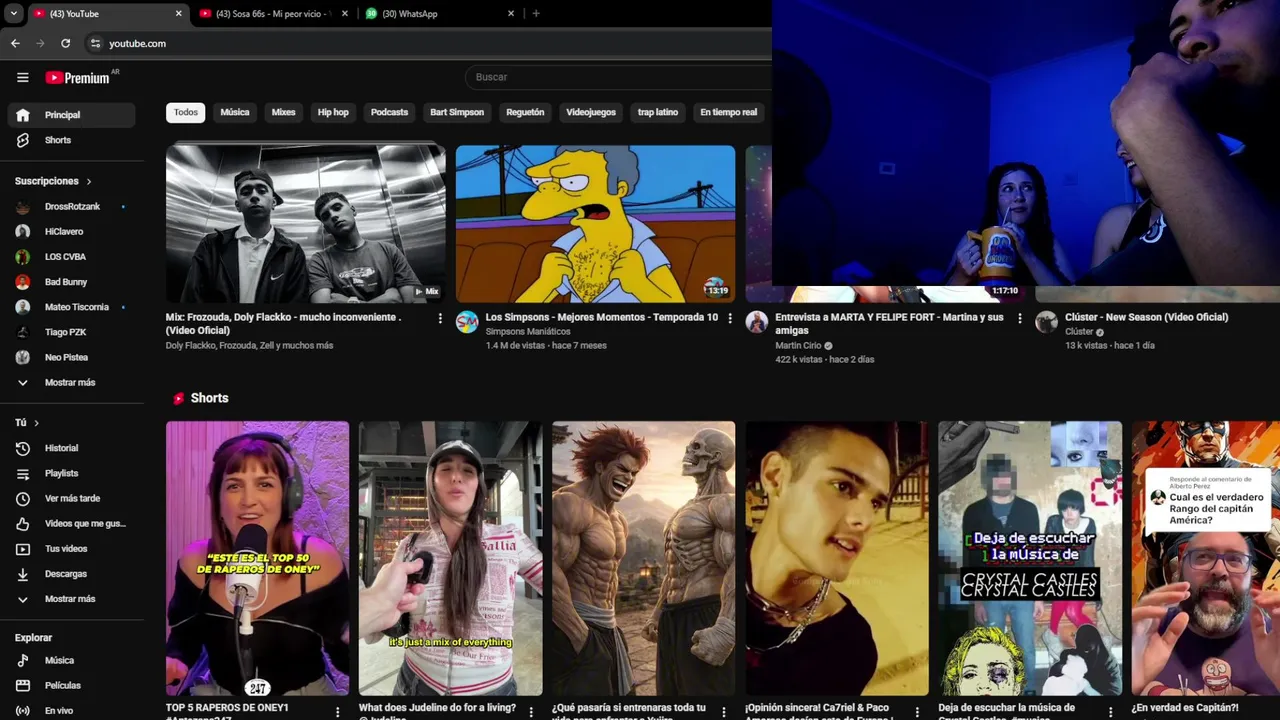Go to Principal in the sidebar
Image resolution: width=1280 pixels, height=720 pixels.
[70, 115]
